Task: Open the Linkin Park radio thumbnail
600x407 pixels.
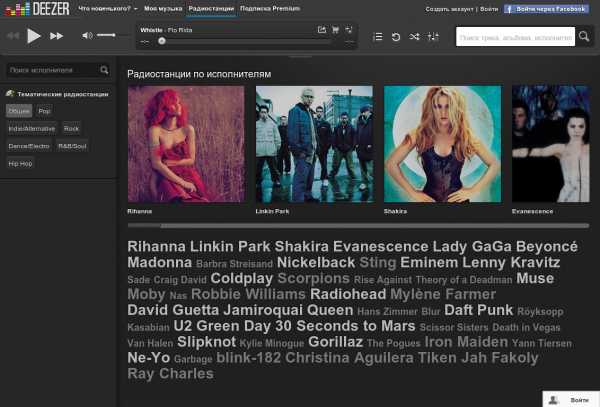Action: click(x=314, y=144)
